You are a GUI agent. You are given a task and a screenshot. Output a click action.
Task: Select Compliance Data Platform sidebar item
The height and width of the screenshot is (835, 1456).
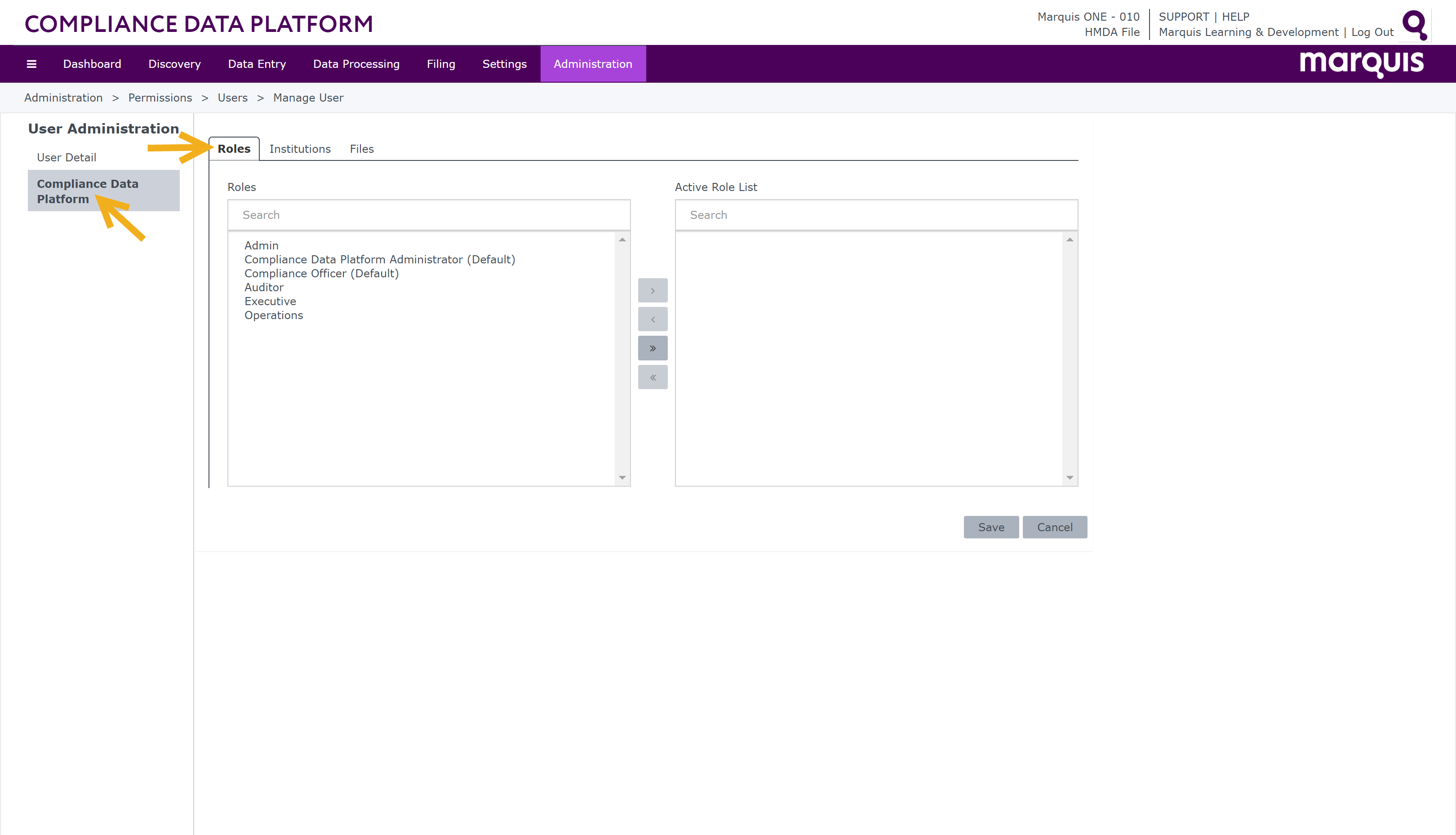(x=104, y=191)
